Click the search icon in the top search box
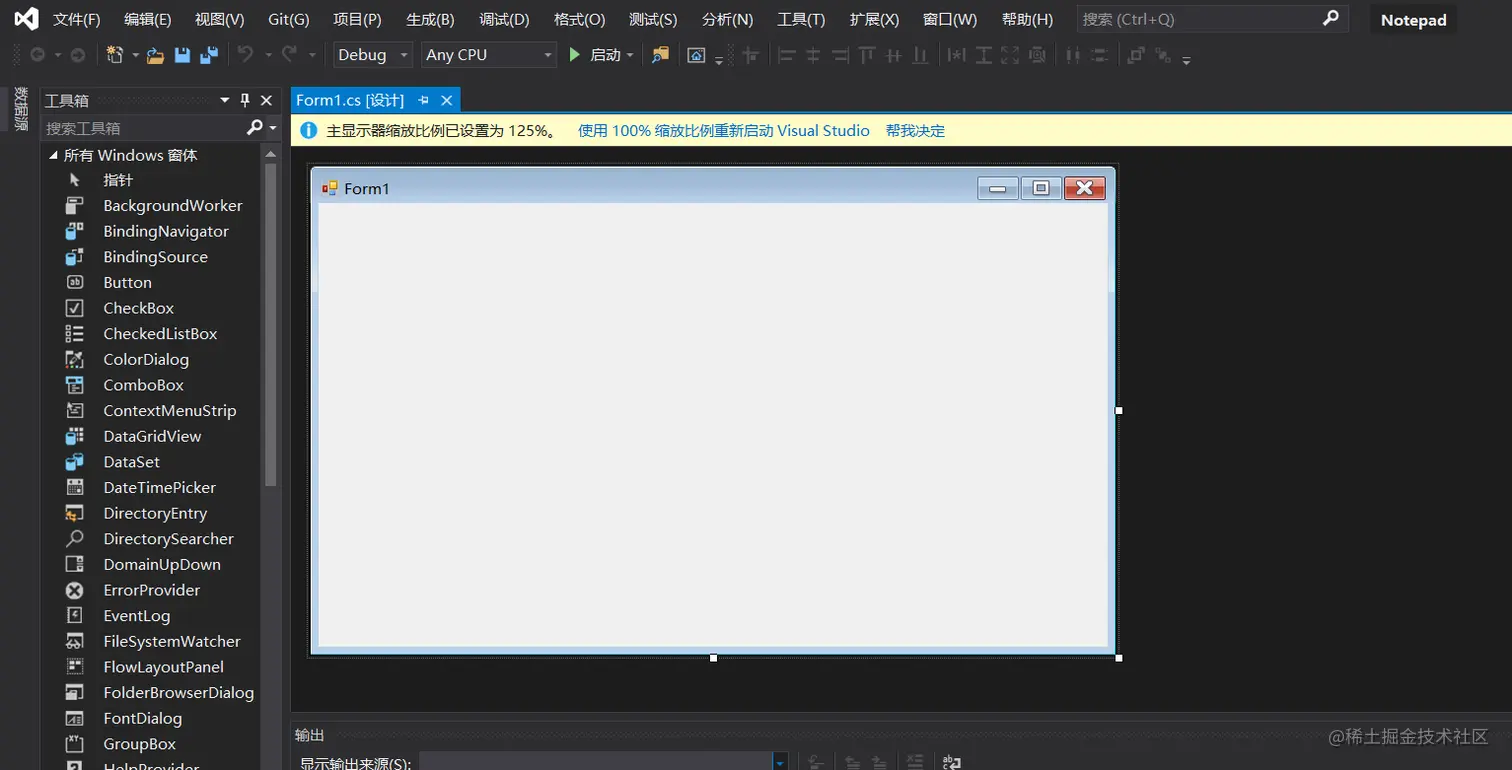 [x=1330, y=18]
